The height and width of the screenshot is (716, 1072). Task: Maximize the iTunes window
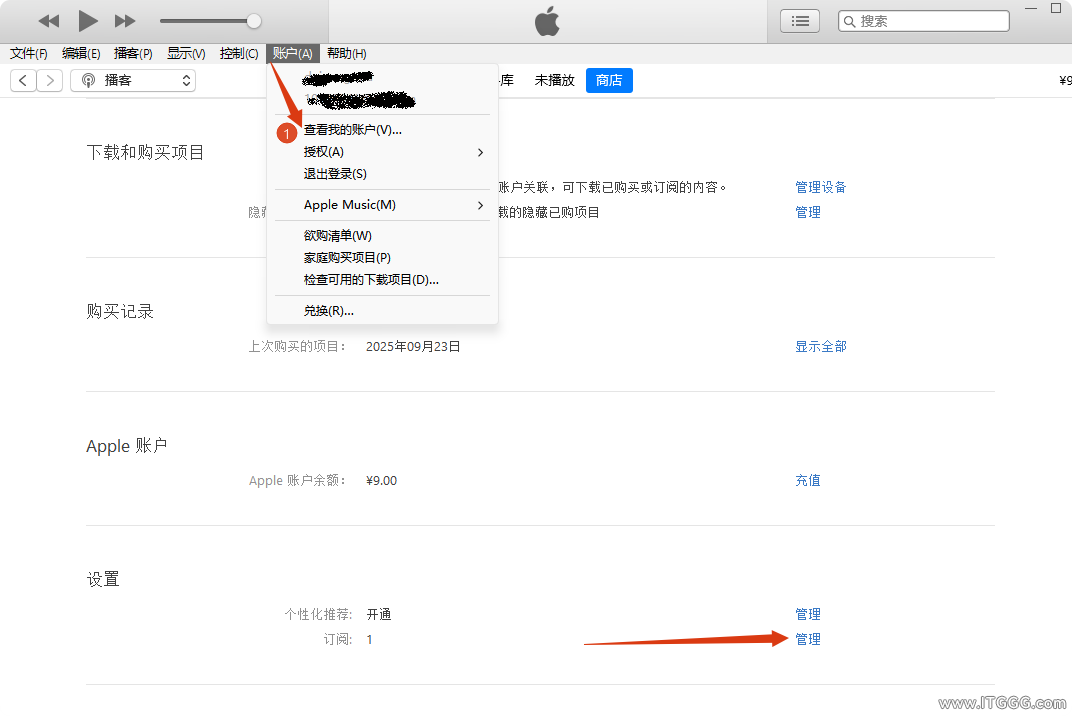click(1056, 8)
